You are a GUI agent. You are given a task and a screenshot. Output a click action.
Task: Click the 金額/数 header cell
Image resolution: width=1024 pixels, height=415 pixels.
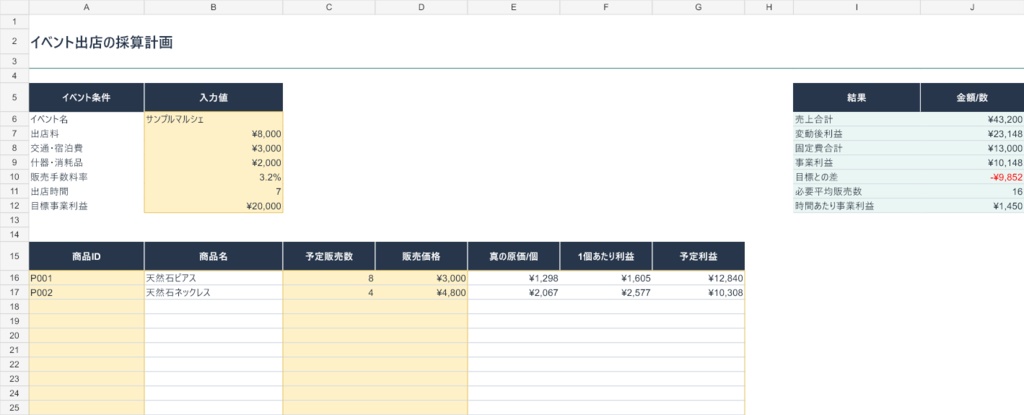972,97
